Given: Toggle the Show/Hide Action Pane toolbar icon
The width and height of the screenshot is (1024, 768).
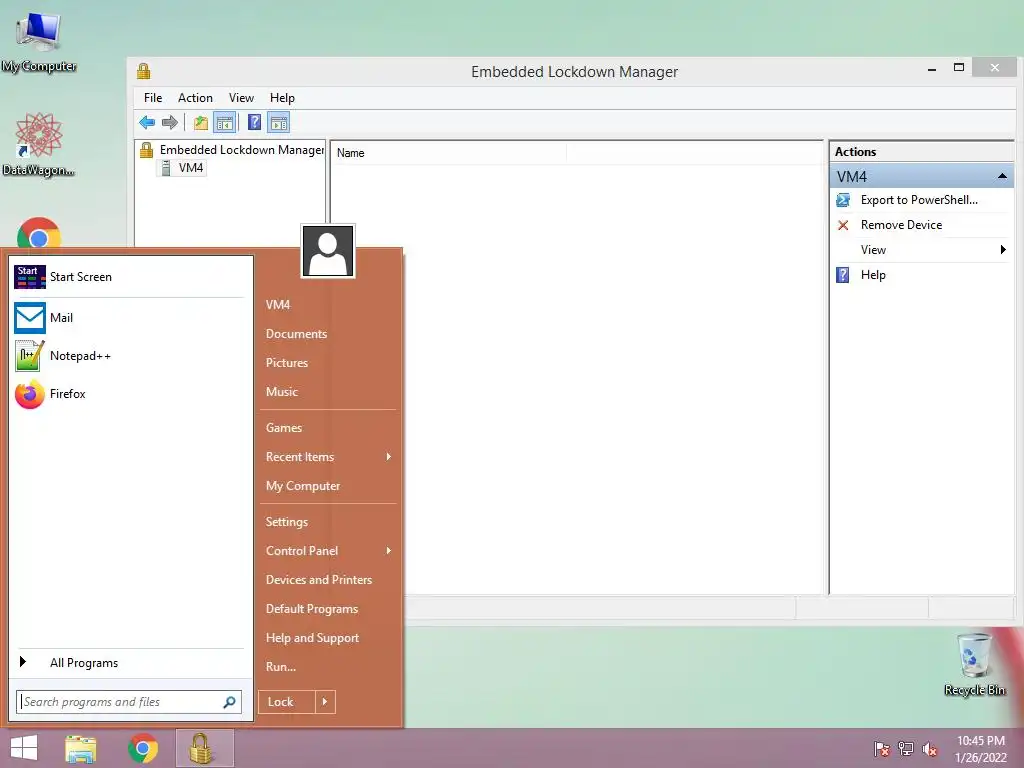Looking at the screenshot, I should (x=279, y=122).
